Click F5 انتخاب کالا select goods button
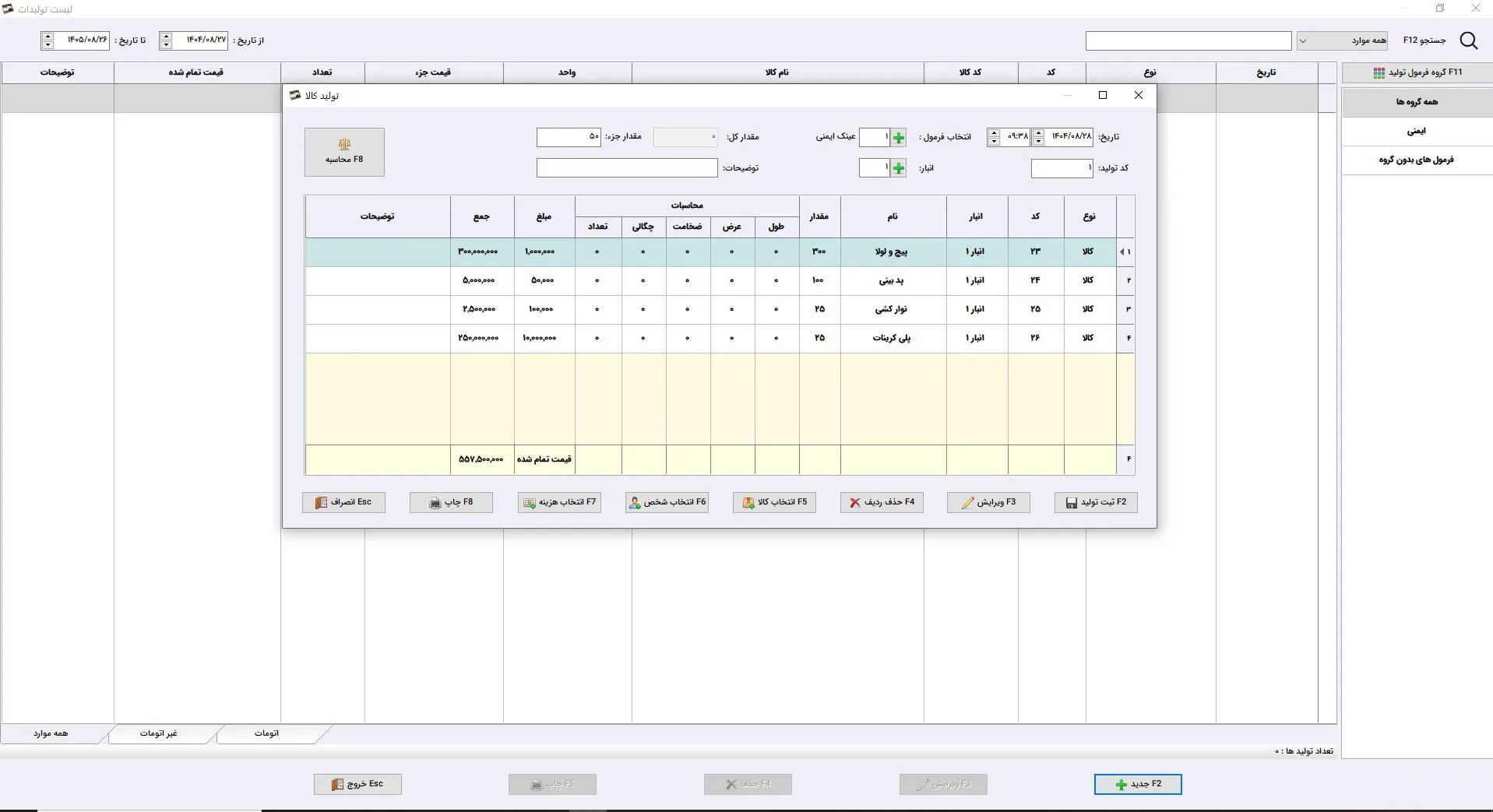The width and height of the screenshot is (1493, 812). (774, 502)
